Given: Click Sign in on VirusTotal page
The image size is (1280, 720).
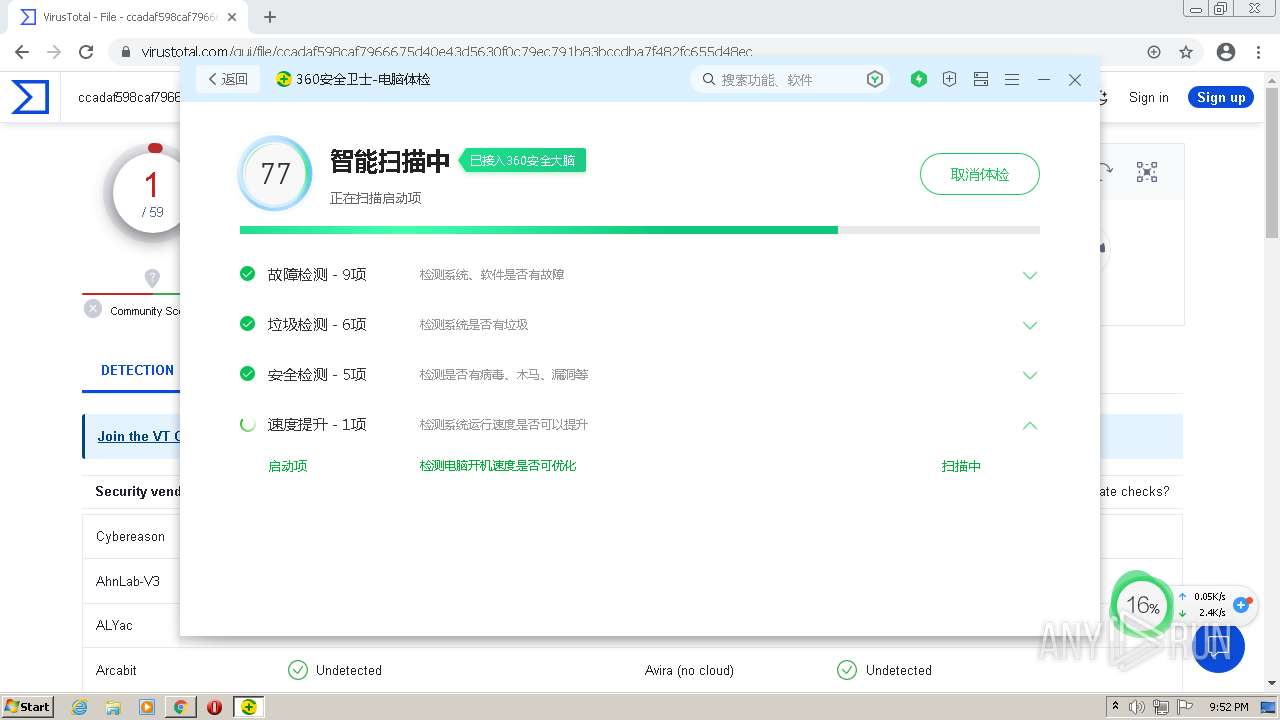Looking at the screenshot, I should pos(1148,97).
